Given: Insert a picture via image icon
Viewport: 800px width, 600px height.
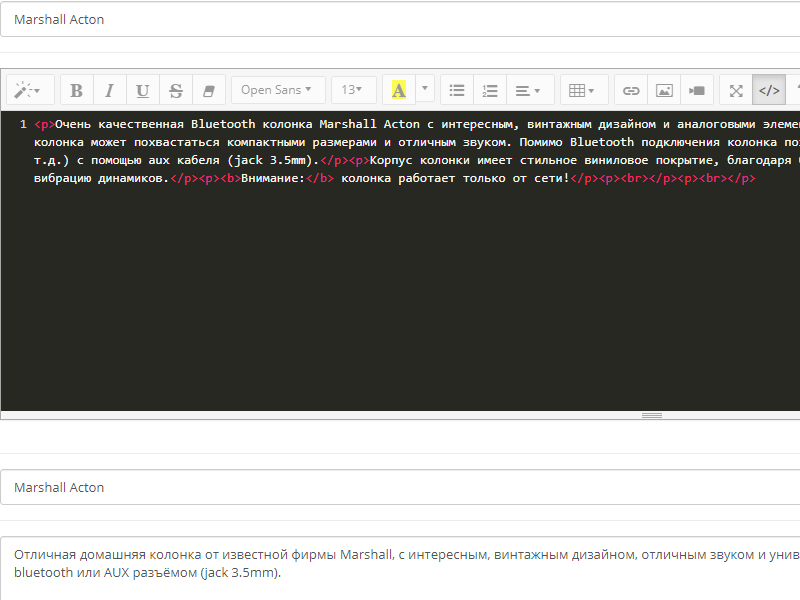Looking at the screenshot, I should point(664,90).
